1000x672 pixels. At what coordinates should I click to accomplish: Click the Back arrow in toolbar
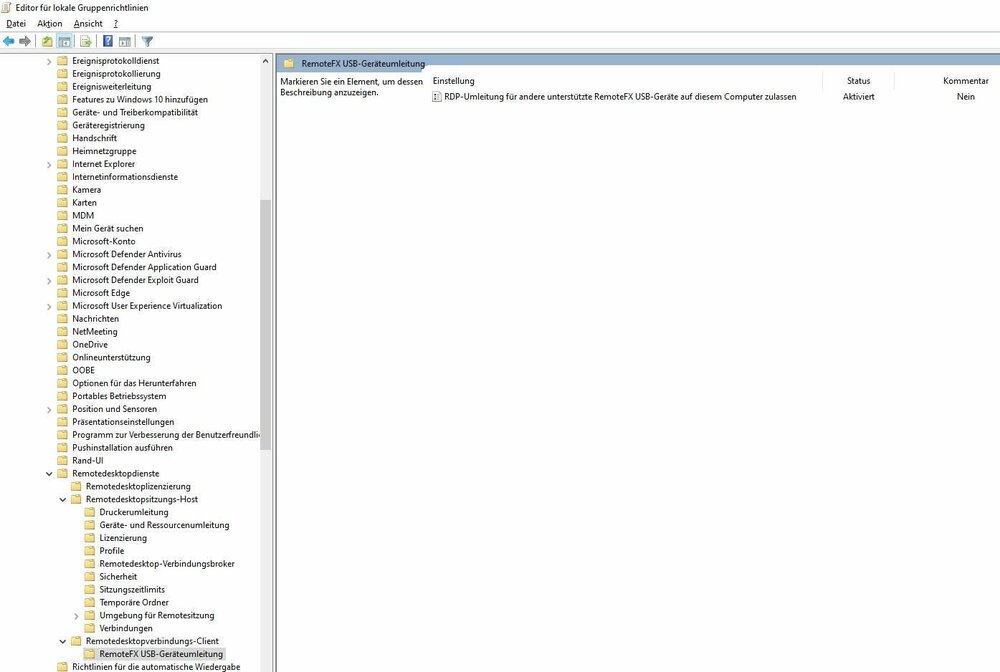click(9, 41)
